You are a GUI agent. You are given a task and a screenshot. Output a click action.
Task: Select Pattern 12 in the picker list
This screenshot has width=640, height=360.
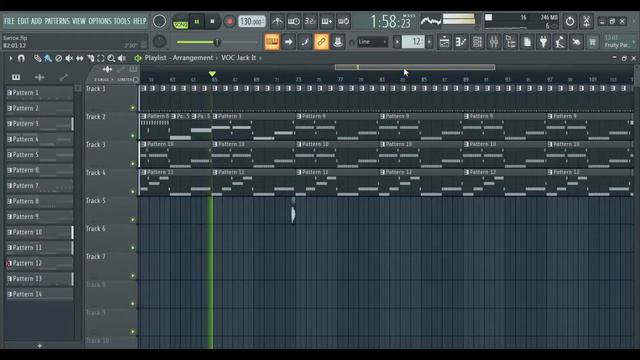pyautogui.click(x=39, y=263)
